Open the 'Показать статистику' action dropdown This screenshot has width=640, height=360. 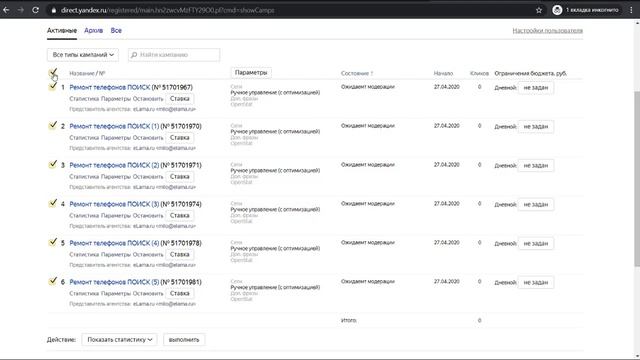(x=119, y=340)
